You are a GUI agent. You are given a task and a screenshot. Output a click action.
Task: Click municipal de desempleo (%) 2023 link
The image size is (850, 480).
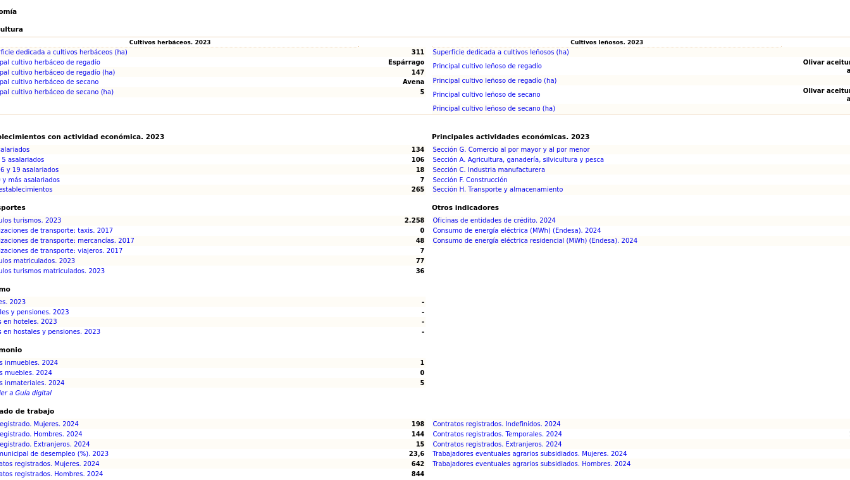click(x=52, y=454)
